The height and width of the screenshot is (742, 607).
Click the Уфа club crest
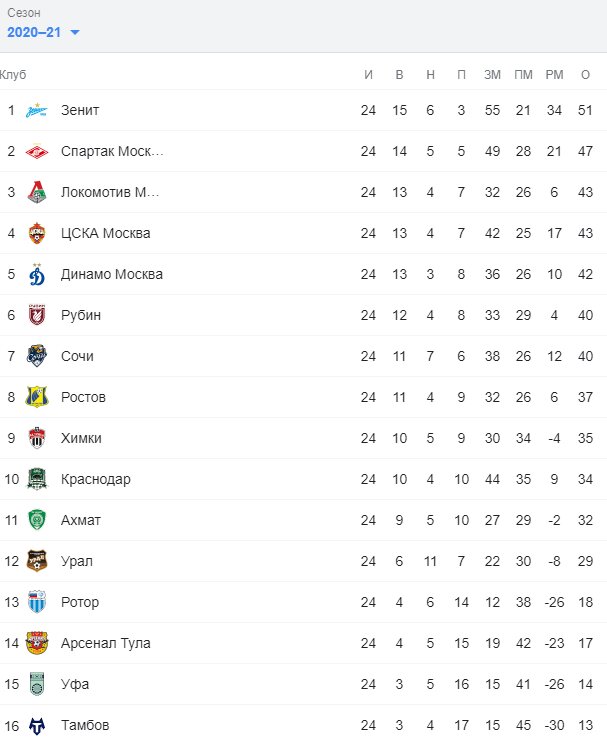tap(37, 684)
